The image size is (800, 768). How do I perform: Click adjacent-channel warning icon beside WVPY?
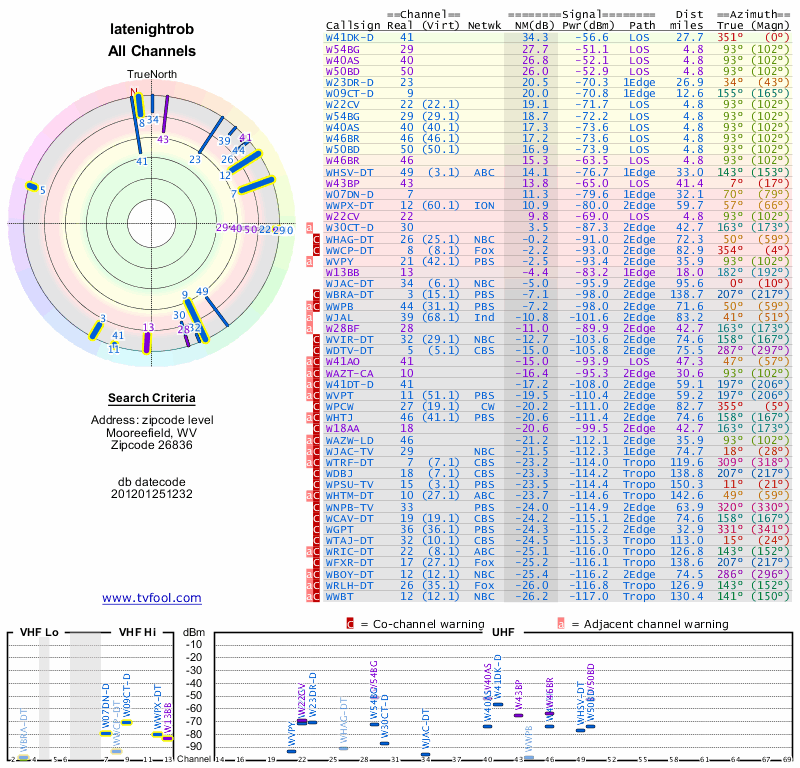(309, 261)
